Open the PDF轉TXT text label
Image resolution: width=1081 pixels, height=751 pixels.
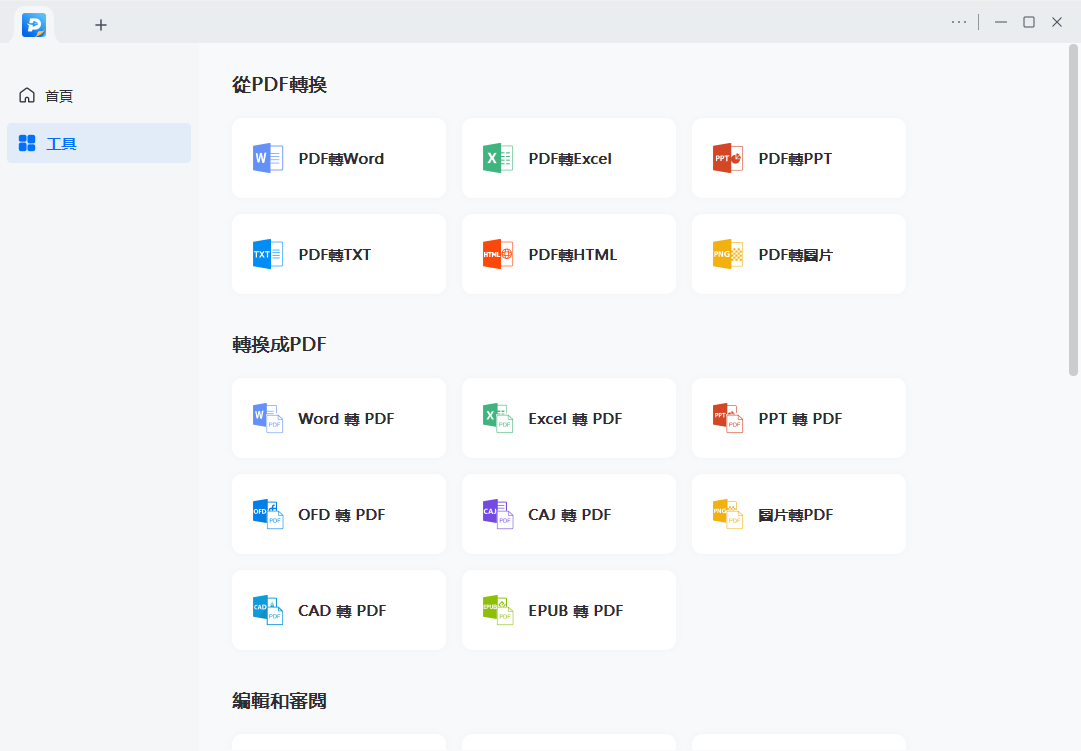click(x=334, y=254)
